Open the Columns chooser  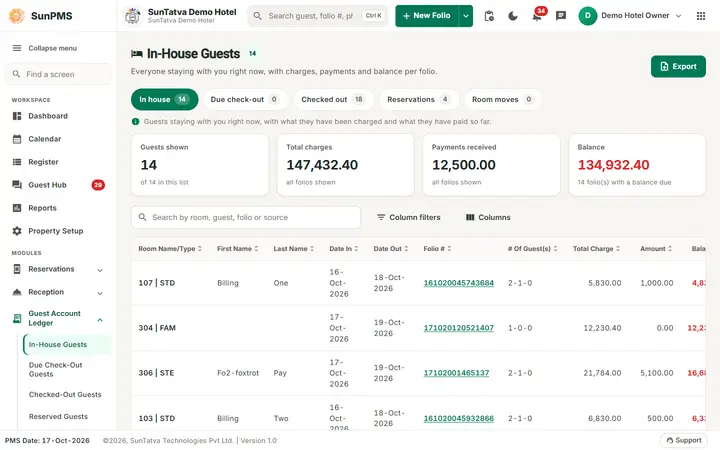point(488,217)
